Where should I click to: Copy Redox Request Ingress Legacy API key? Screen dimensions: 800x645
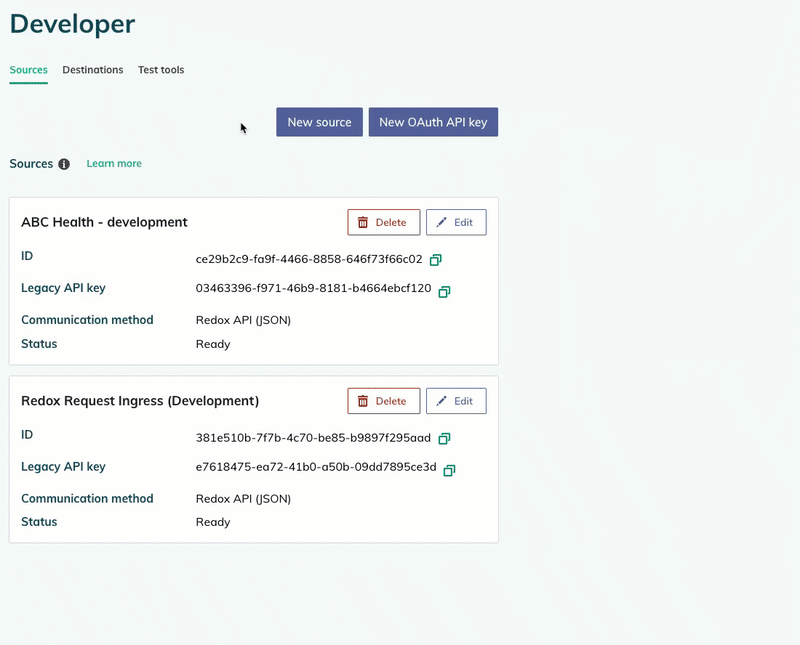449,470
